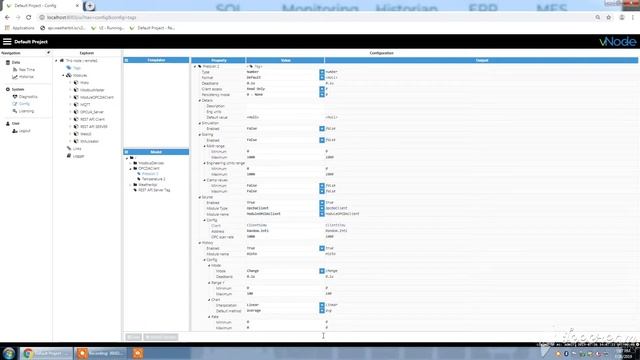This screenshot has height=360, width=640.
Task: Open the Source Module Type dropdown button
Action: click(x=322, y=208)
